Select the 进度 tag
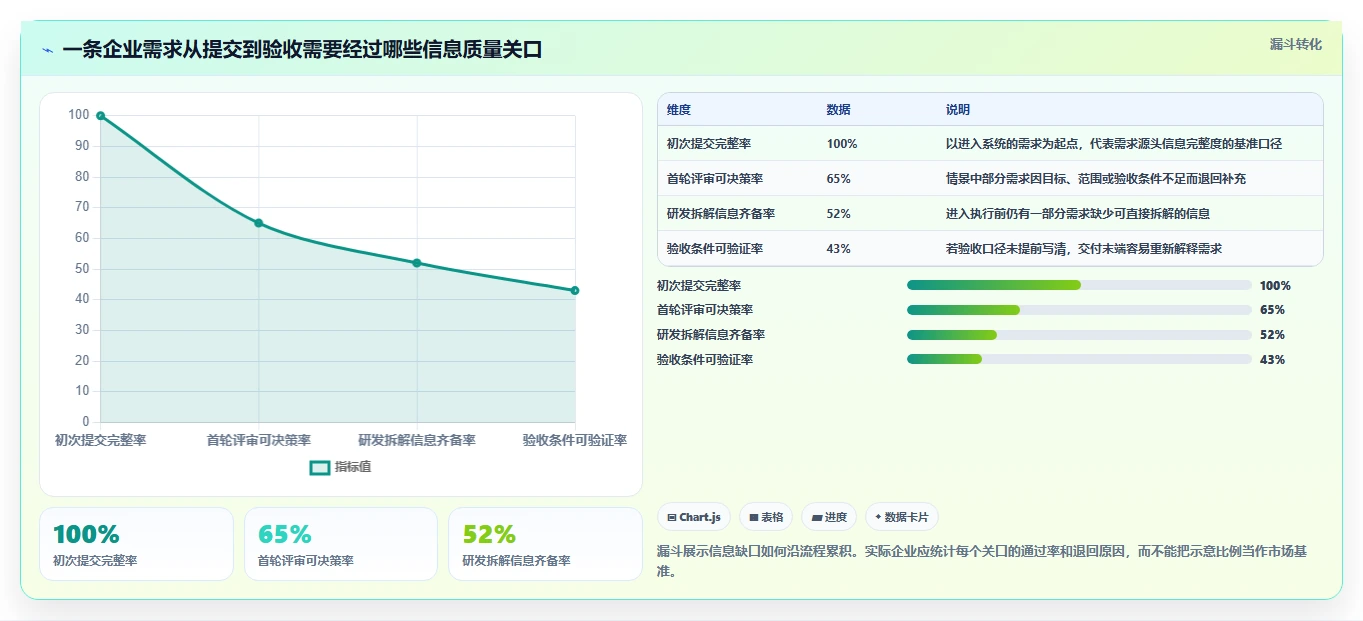 coord(829,517)
